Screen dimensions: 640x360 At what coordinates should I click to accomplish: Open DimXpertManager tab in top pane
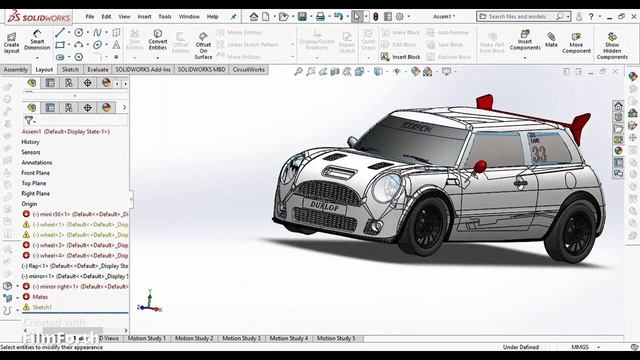(87, 83)
